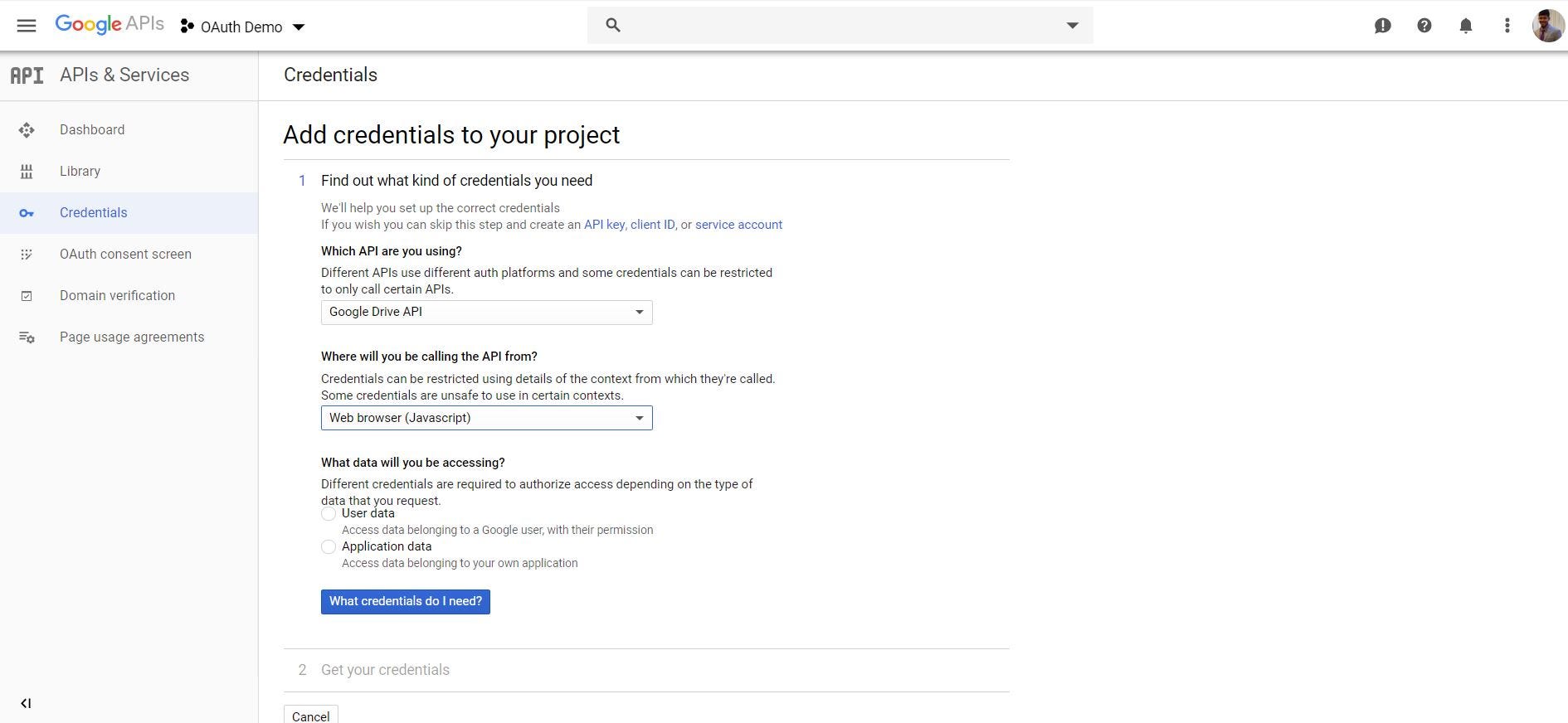Click step 2 Get your credentials
Viewport: 1568px width, 723px height.
(385, 670)
